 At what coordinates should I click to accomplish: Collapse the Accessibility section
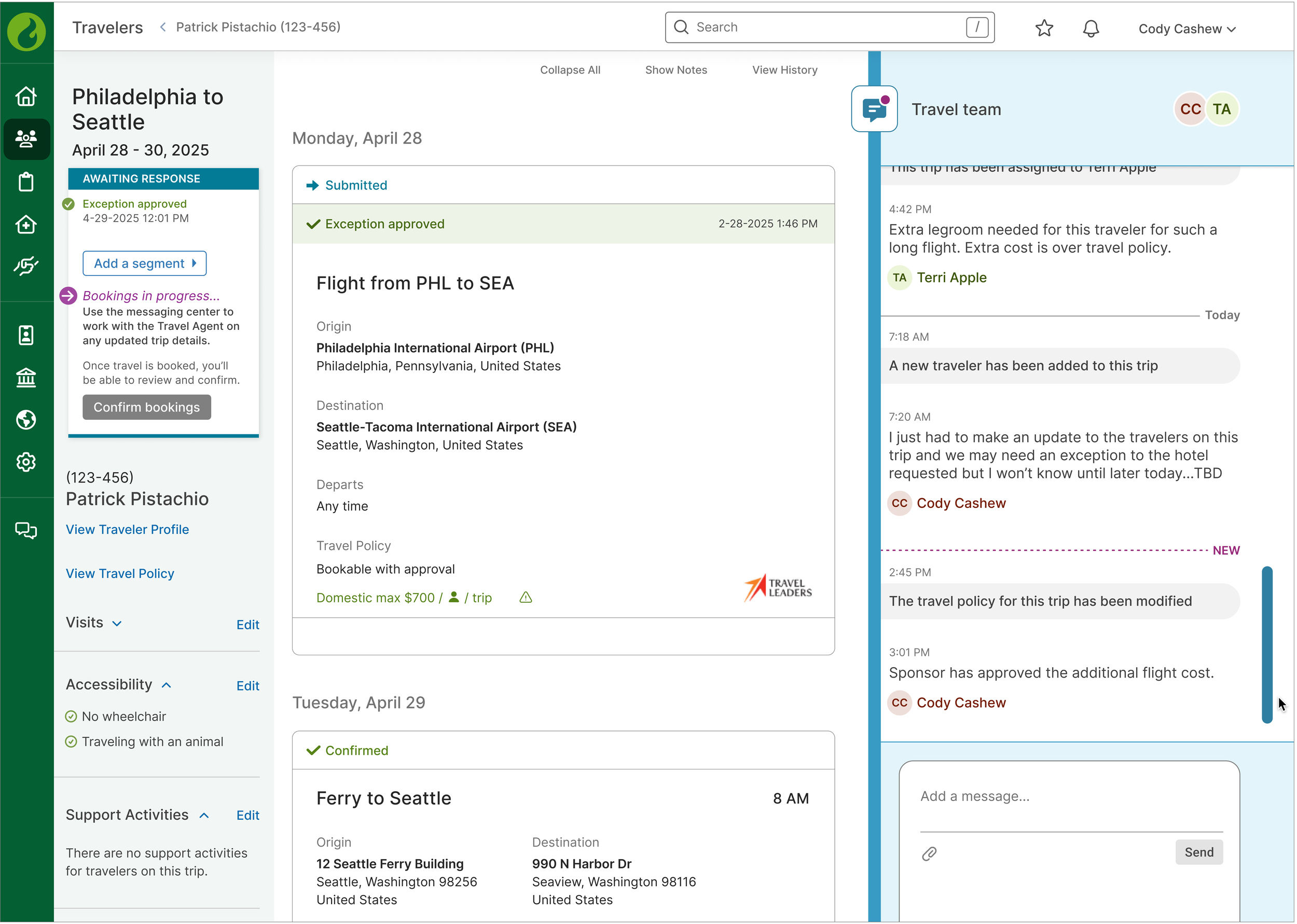(167, 685)
